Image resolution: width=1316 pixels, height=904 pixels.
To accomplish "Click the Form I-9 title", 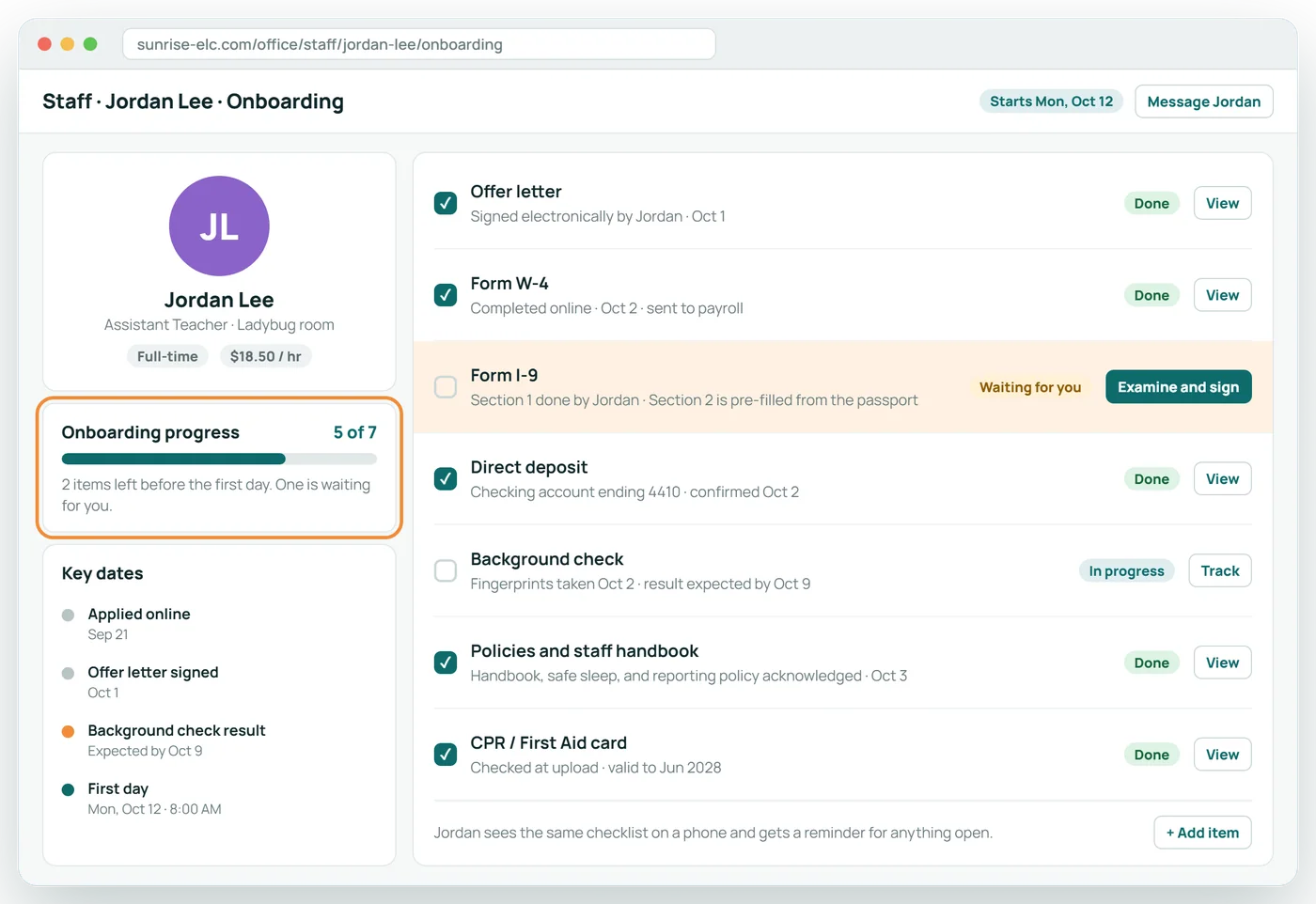I will pyautogui.click(x=505, y=376).
